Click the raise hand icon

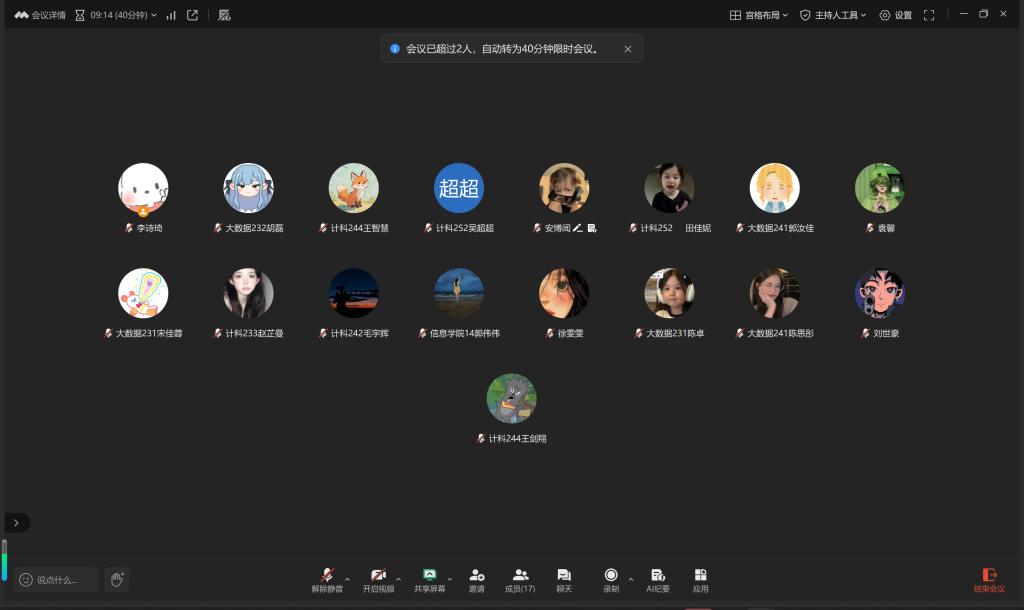pyautogui.click(x=117, y=579)
